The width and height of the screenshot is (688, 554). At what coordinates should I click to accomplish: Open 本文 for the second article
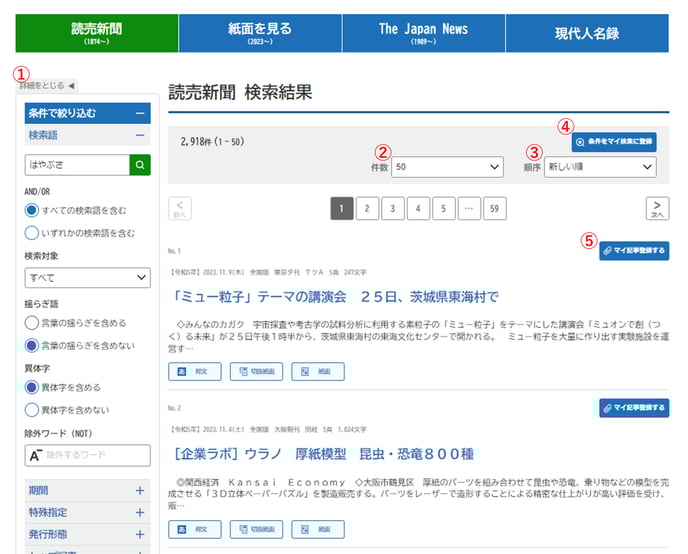coord(195,529)
